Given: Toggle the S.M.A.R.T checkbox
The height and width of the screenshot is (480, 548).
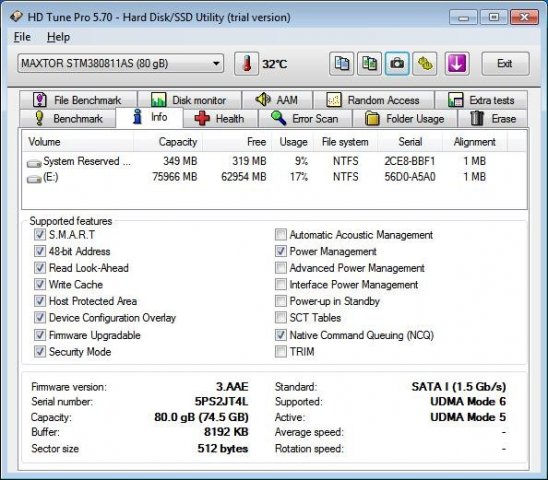Looking at the screenshot, I should (x=39, y=235).
